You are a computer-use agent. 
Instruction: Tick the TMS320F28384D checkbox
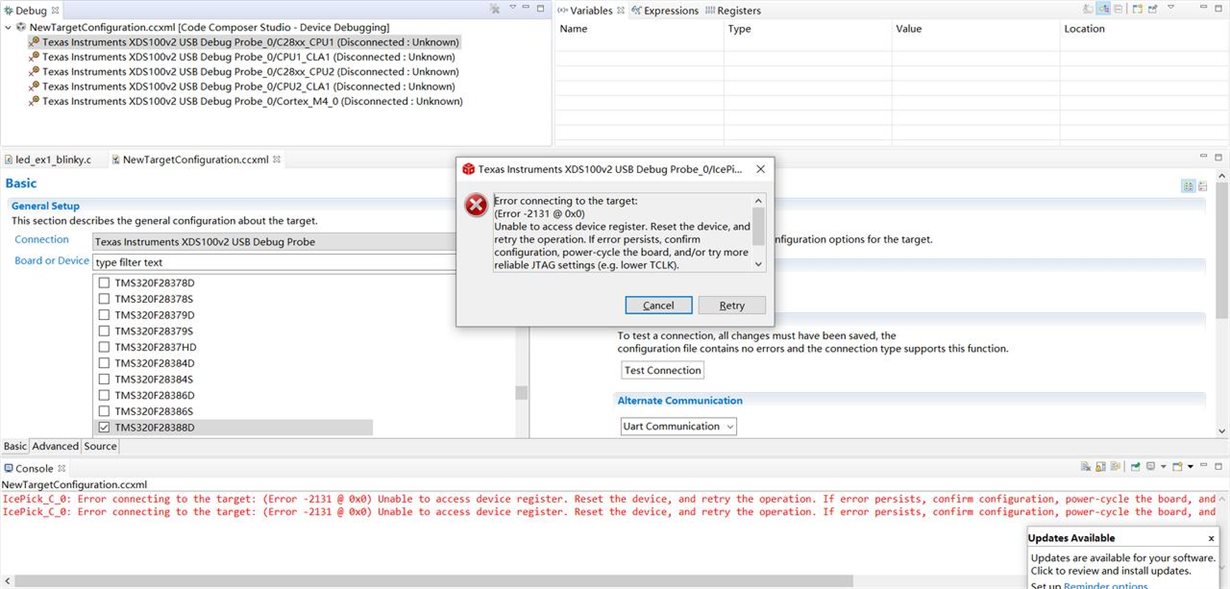click(104, 363)
